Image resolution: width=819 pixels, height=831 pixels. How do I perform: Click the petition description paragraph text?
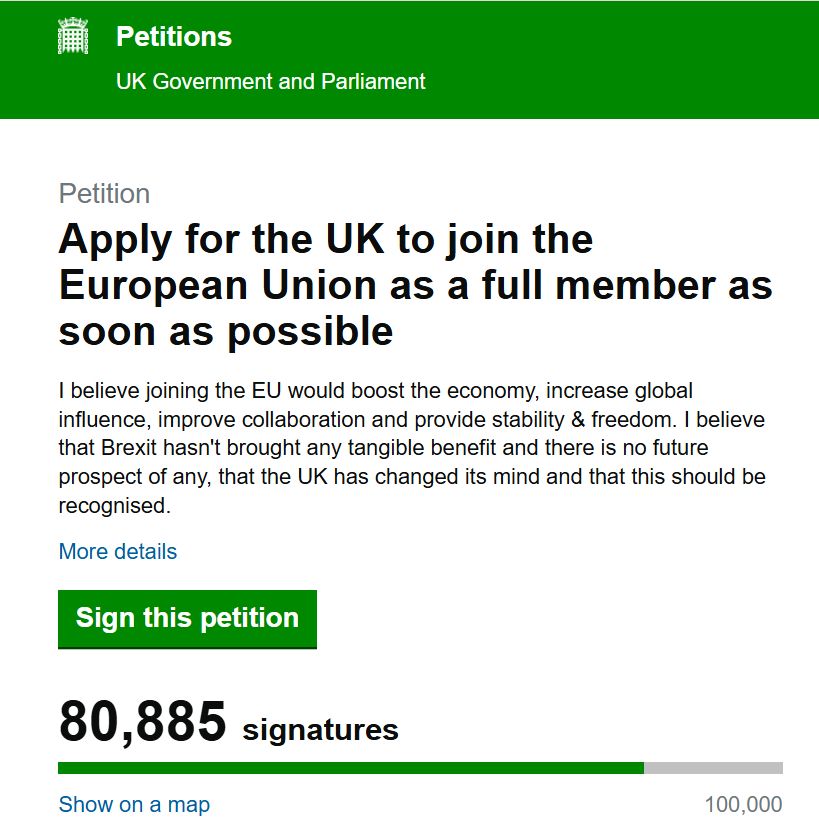[x=412, y=448]
